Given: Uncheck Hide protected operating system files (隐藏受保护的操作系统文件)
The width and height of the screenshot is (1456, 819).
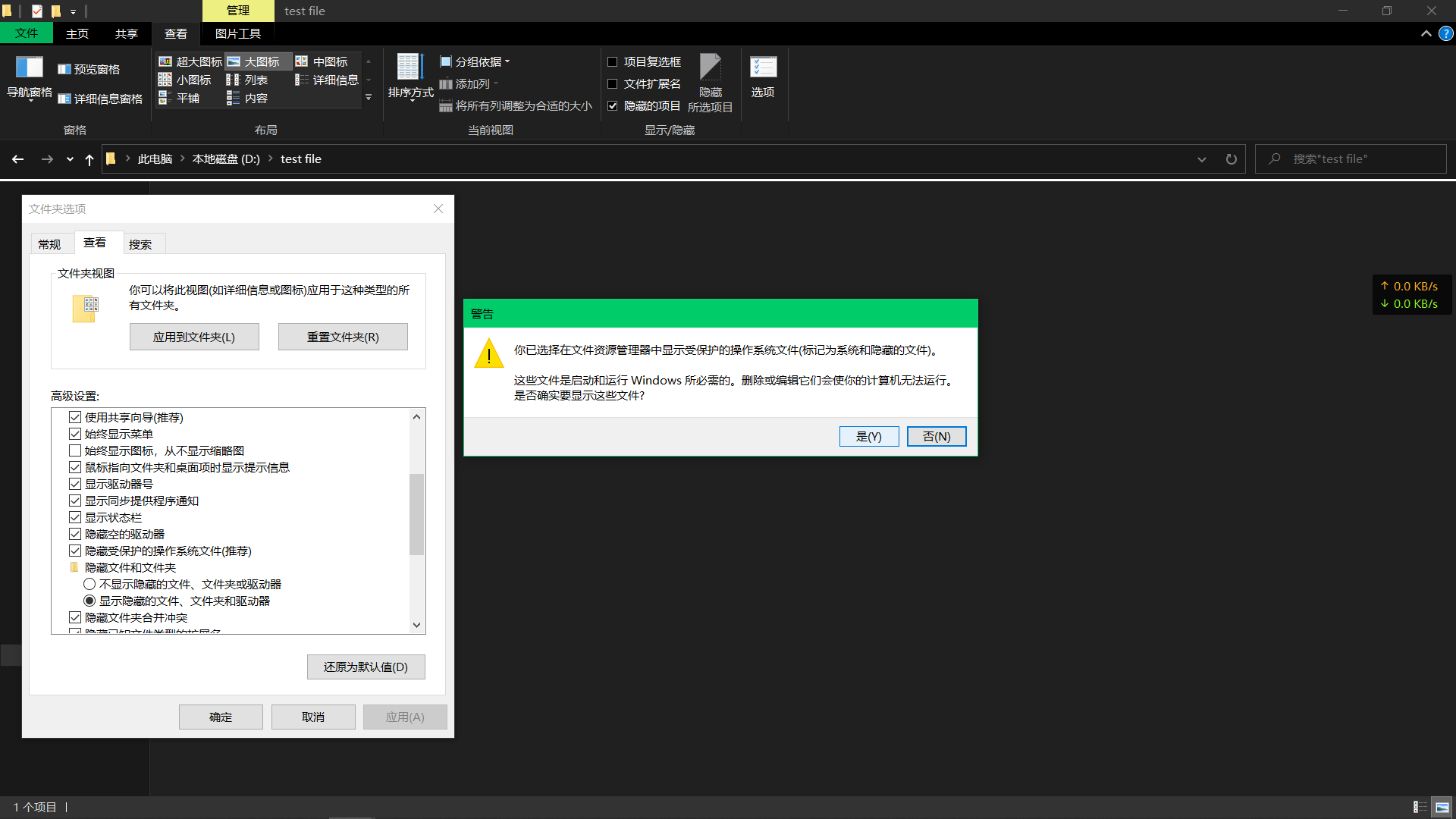Looking at the screenshot, I should tap(75, 551).
